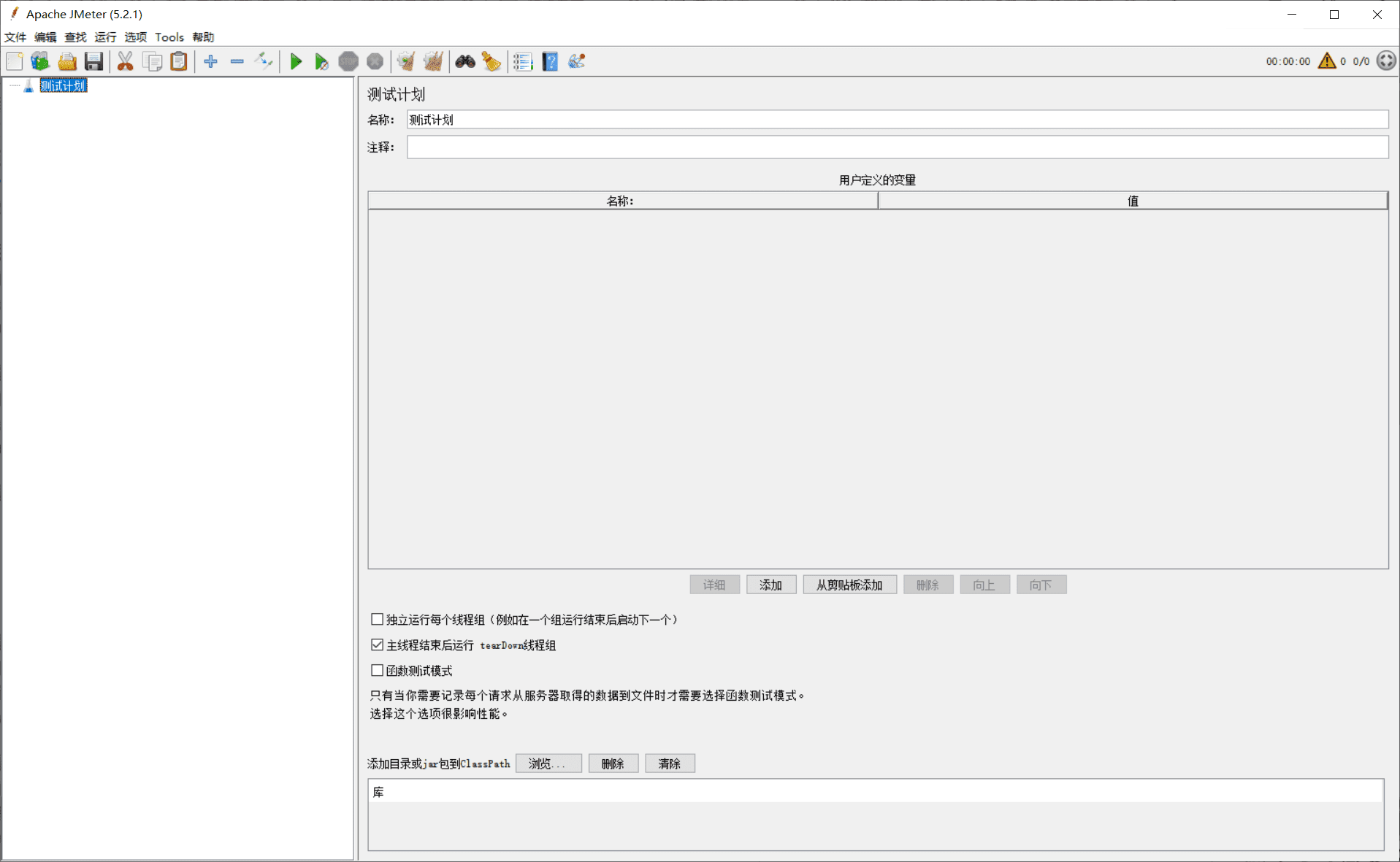Expand all nodes with plus icon

211,61
